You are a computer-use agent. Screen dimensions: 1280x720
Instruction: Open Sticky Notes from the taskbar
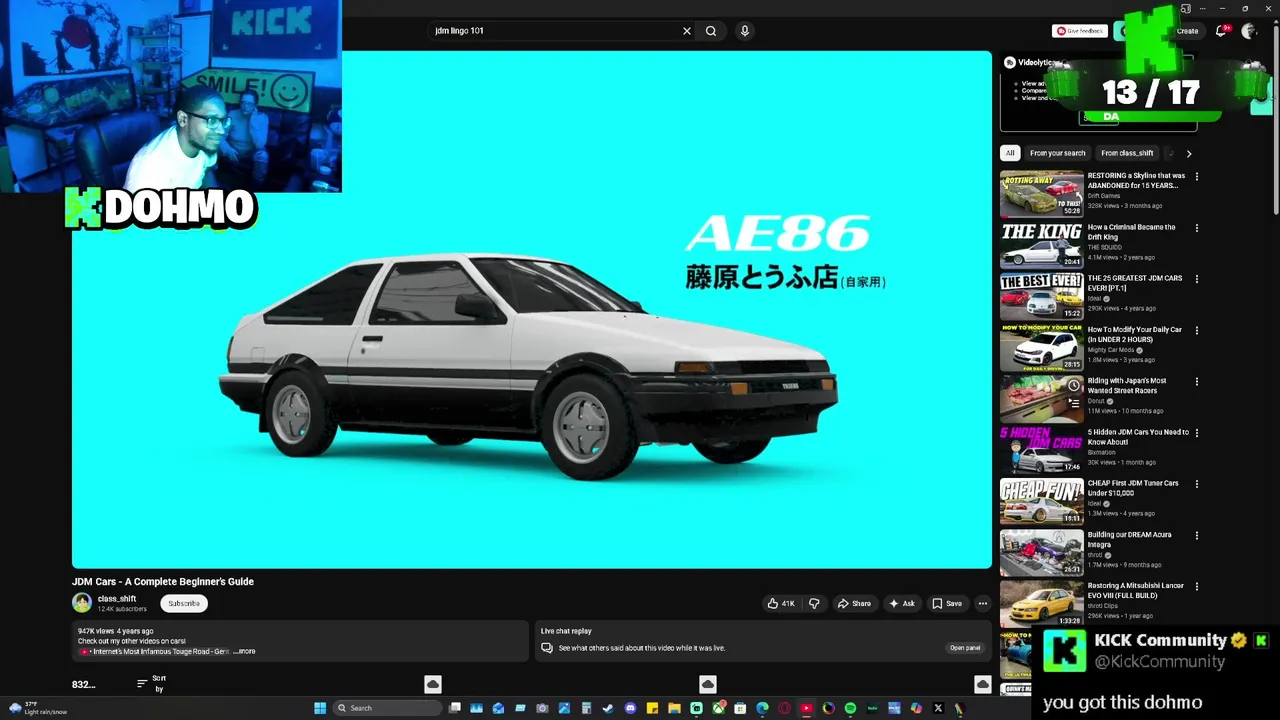(x=652, y=708)
